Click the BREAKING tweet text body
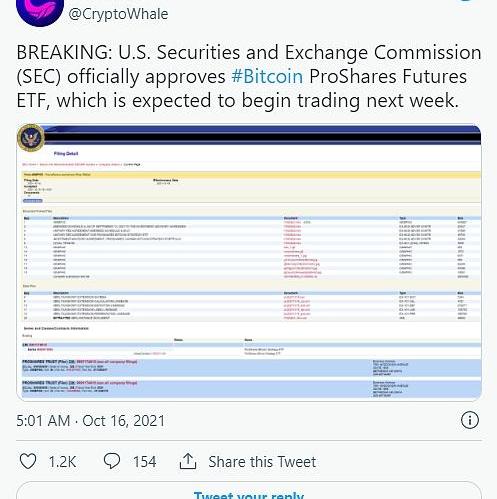The image size is (497, 499). [249, 76]
